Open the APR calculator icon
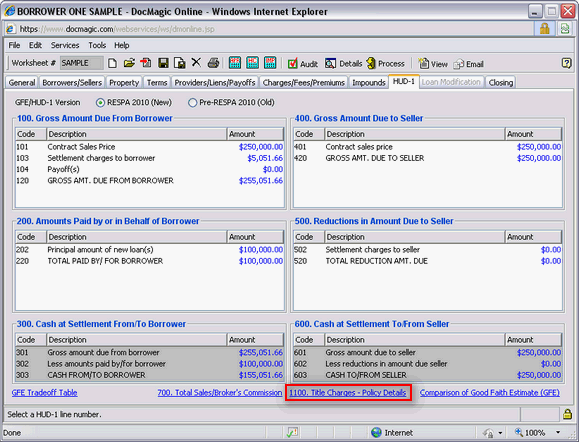This screenshot has width=579, height=442. (x=235, y=63)
